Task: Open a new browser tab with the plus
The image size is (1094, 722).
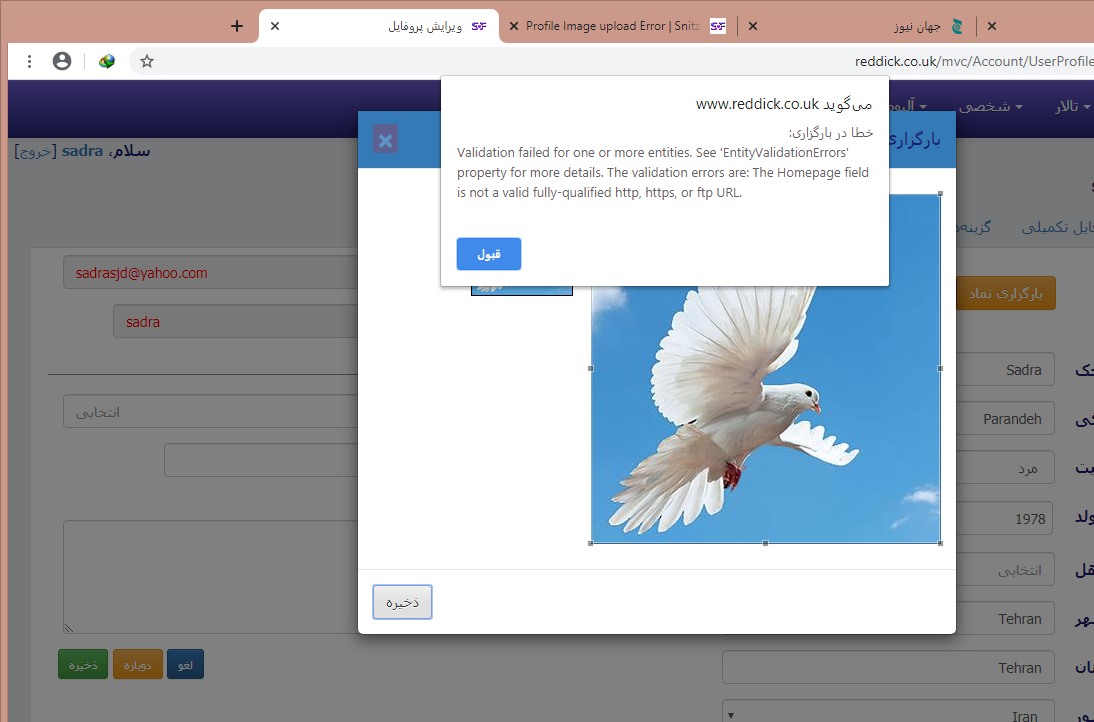Action: click(236, 26)
